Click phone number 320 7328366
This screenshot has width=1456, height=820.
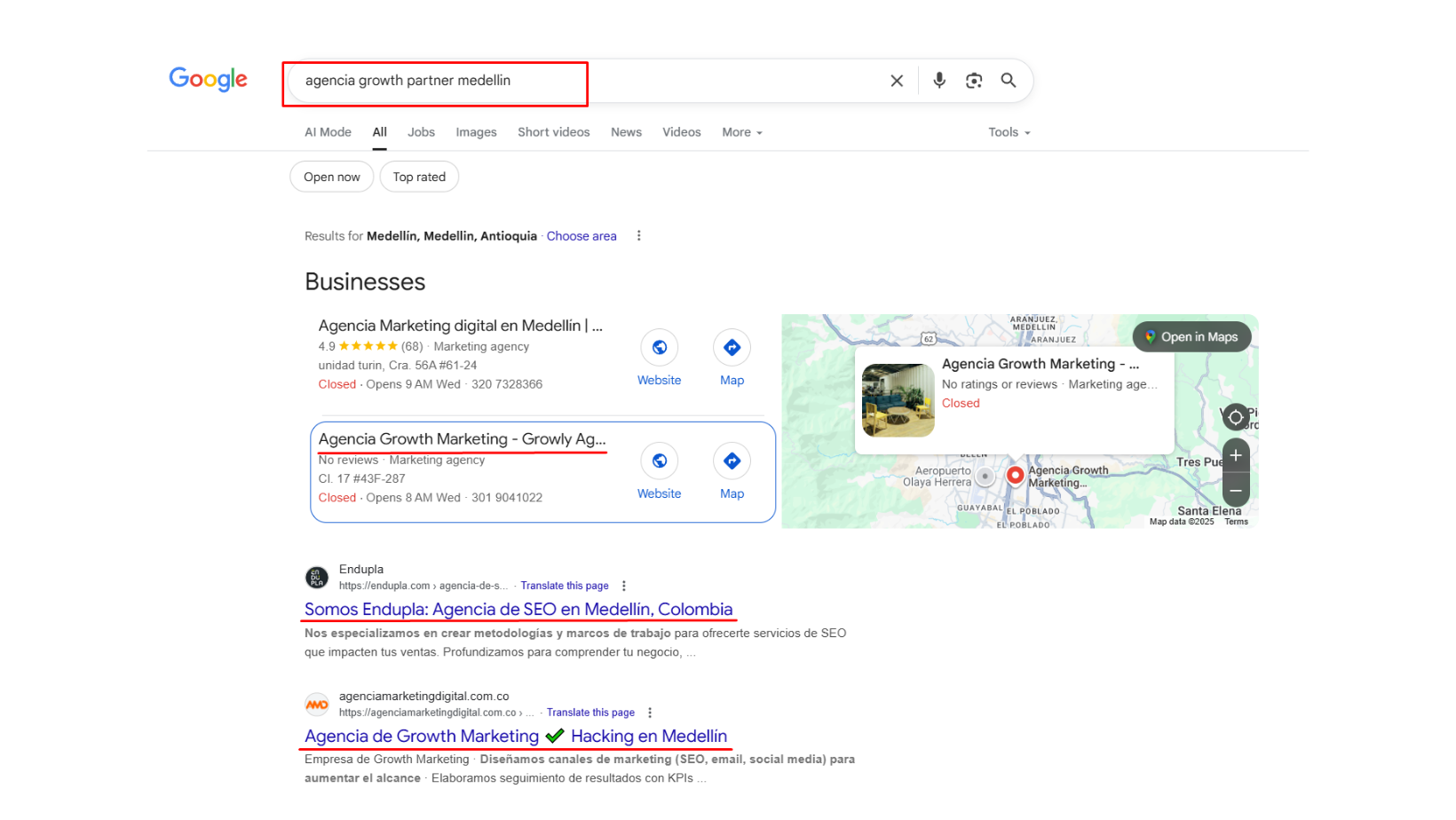click(x=507, y=384)
